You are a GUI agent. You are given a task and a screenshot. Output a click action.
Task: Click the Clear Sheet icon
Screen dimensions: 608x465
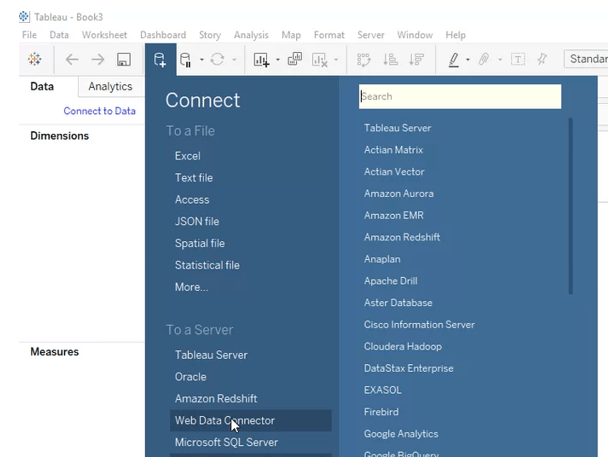(x=320, y=60)
